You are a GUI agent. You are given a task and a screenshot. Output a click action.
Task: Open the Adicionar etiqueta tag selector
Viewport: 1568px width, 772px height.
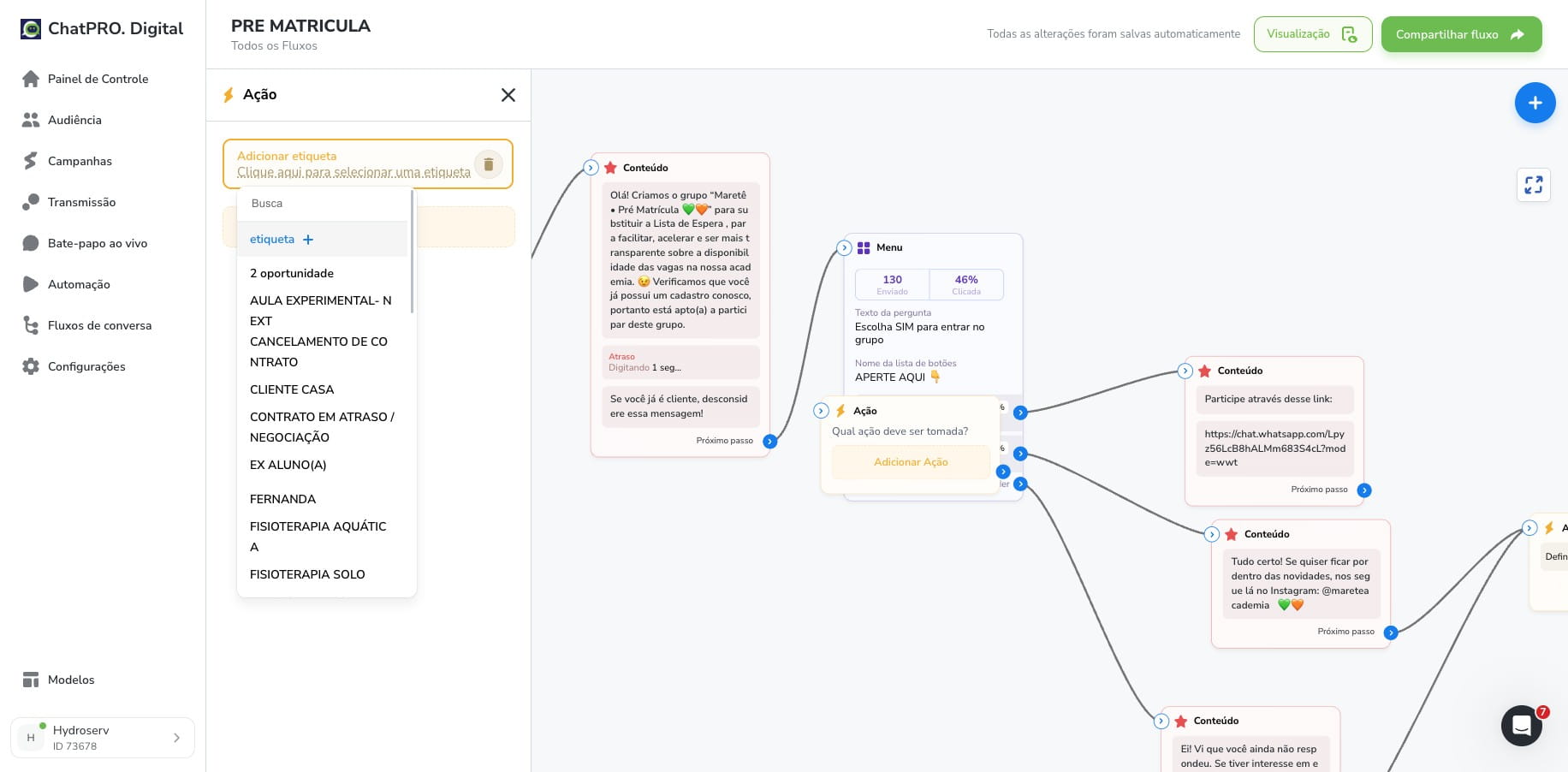click(353, 172)
